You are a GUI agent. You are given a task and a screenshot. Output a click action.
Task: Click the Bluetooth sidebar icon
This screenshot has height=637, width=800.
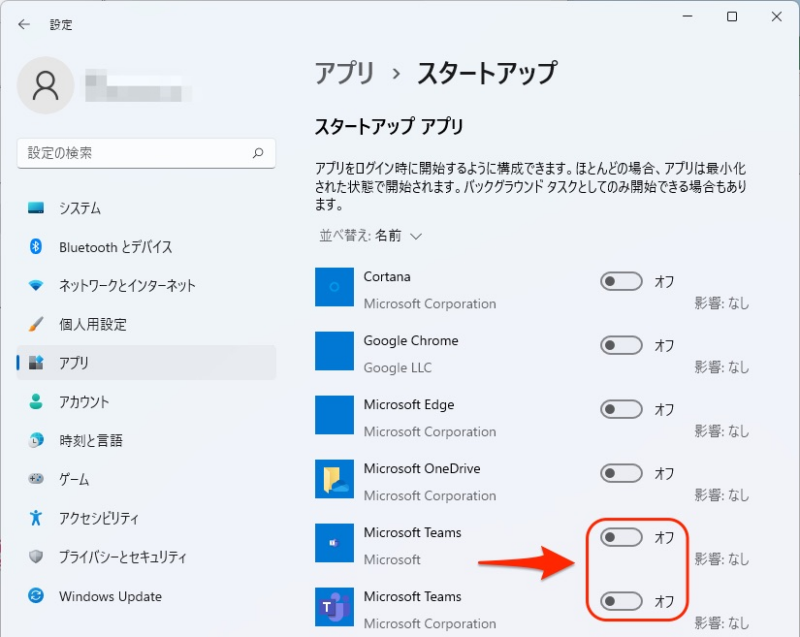36,246
